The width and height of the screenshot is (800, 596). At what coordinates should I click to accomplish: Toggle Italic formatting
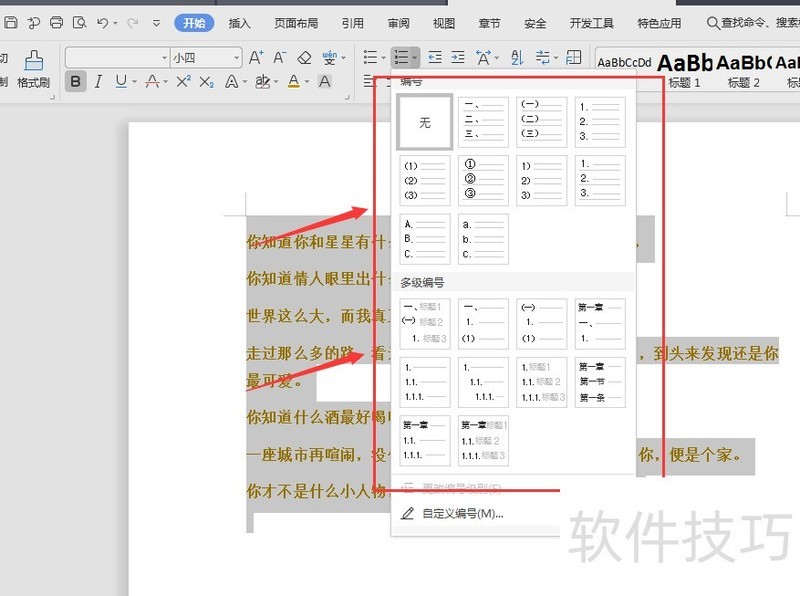pyautogui.click(x=98, y=82)
